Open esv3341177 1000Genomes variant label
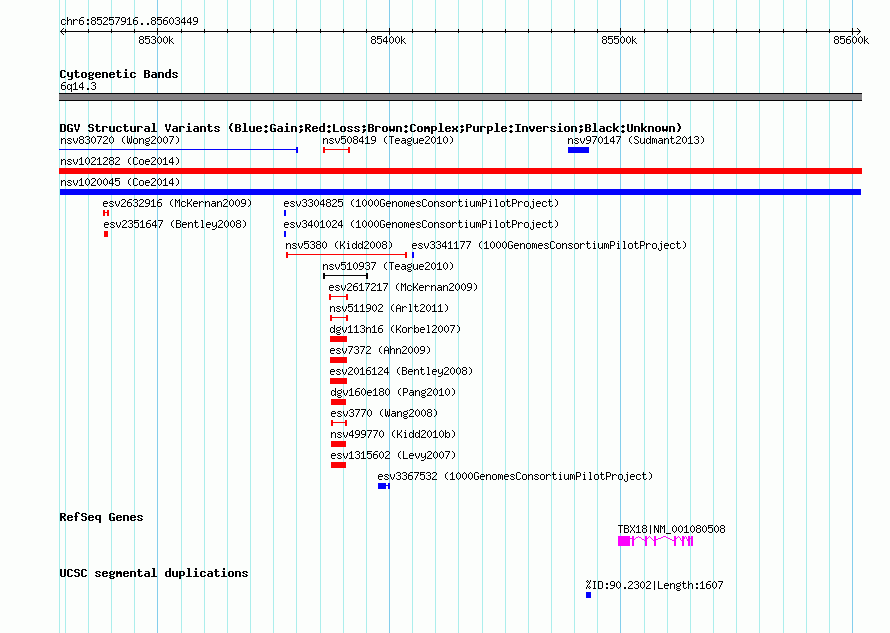The width and height of the screenshot is (890, 633). click(x=549, y=245)
